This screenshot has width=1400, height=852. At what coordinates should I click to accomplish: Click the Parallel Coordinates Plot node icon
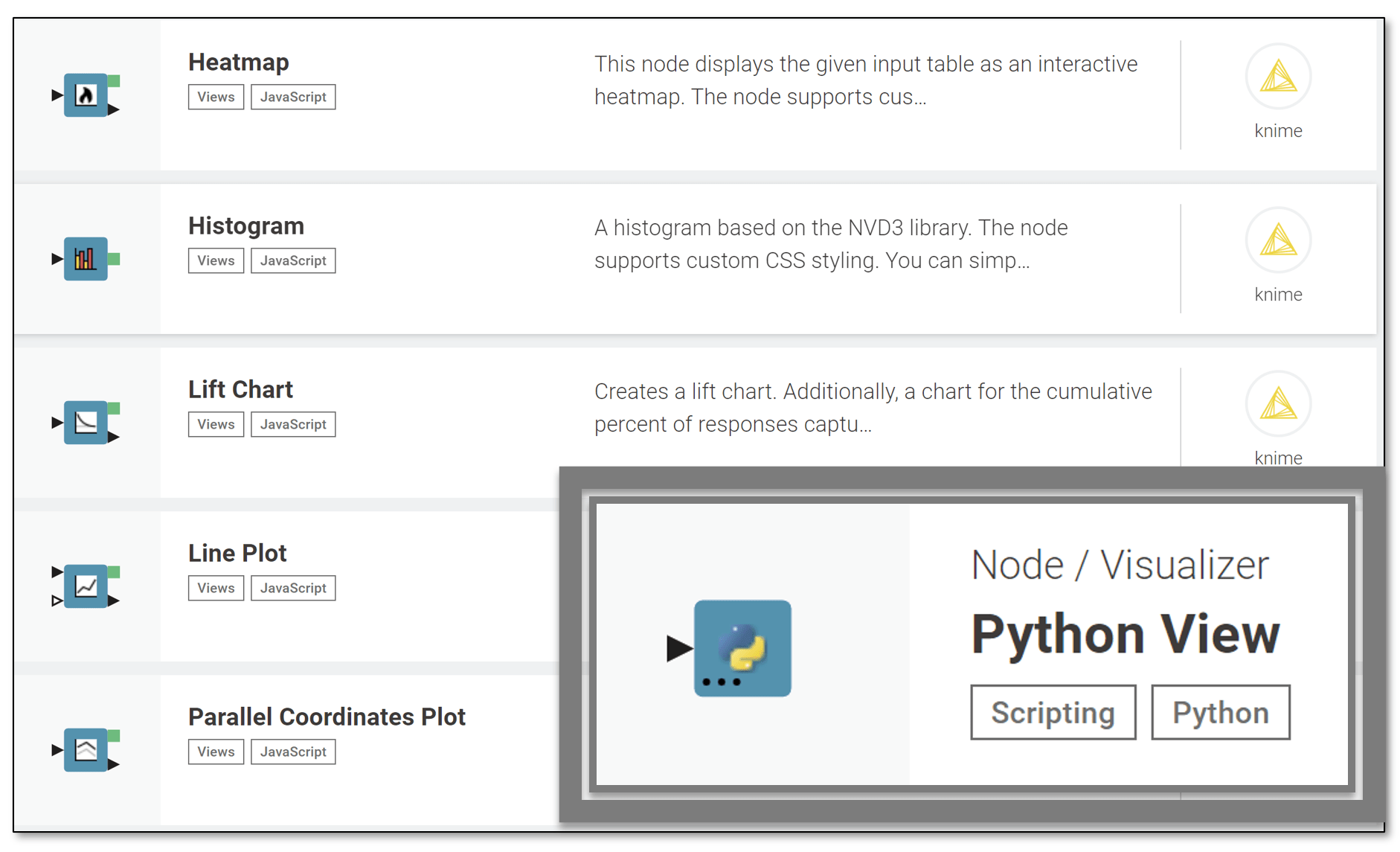(86, 750)
